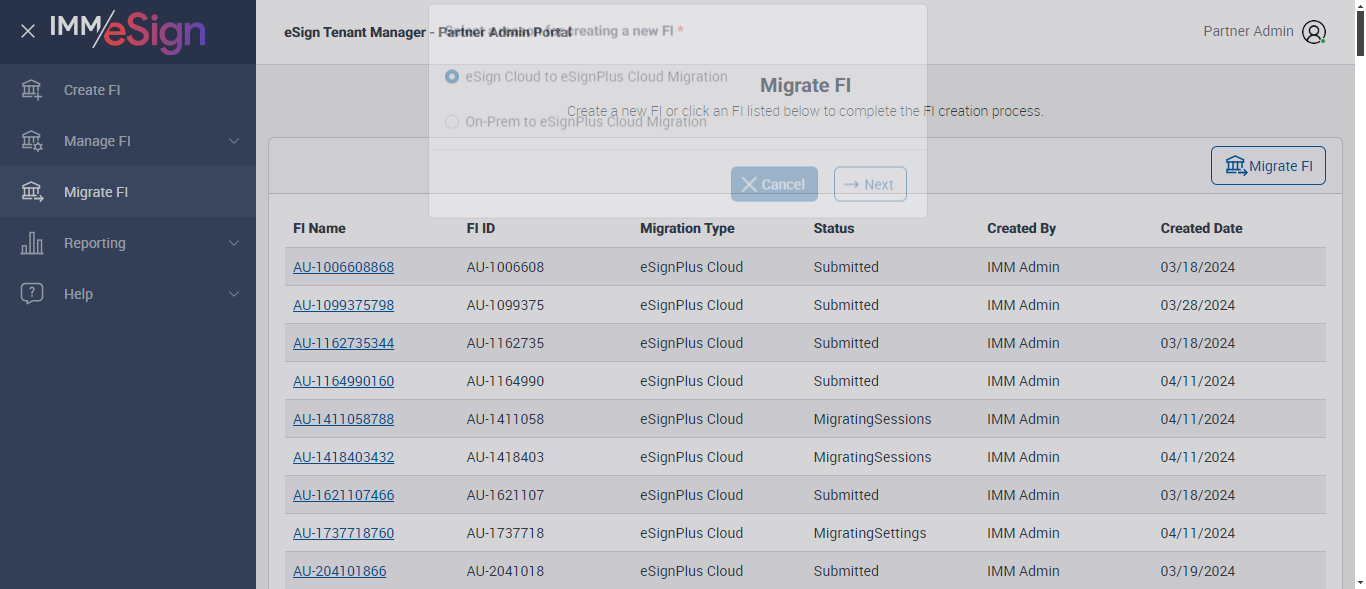Open FI link AU-204101866
1366x589 pixels.
339,571
